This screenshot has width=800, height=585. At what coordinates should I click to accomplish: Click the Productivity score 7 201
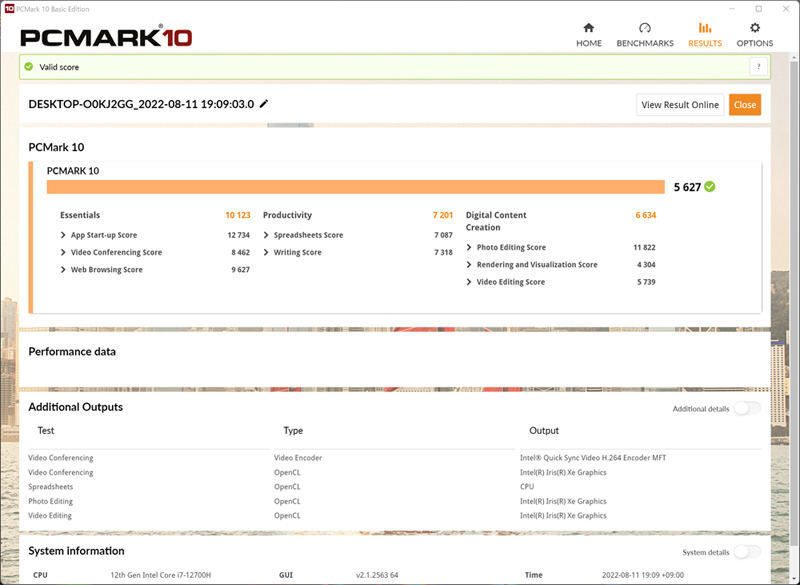[443, 215]
